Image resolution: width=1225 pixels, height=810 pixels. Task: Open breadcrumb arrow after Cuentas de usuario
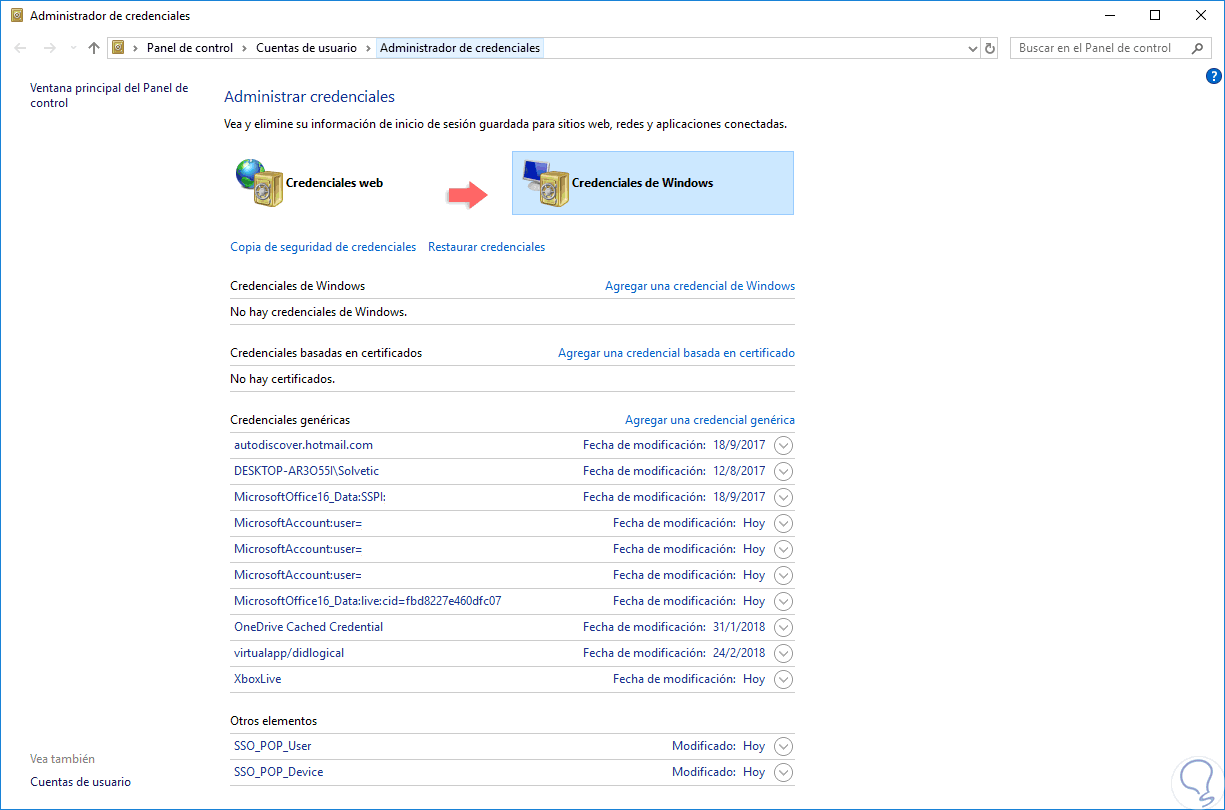(368, 48)
